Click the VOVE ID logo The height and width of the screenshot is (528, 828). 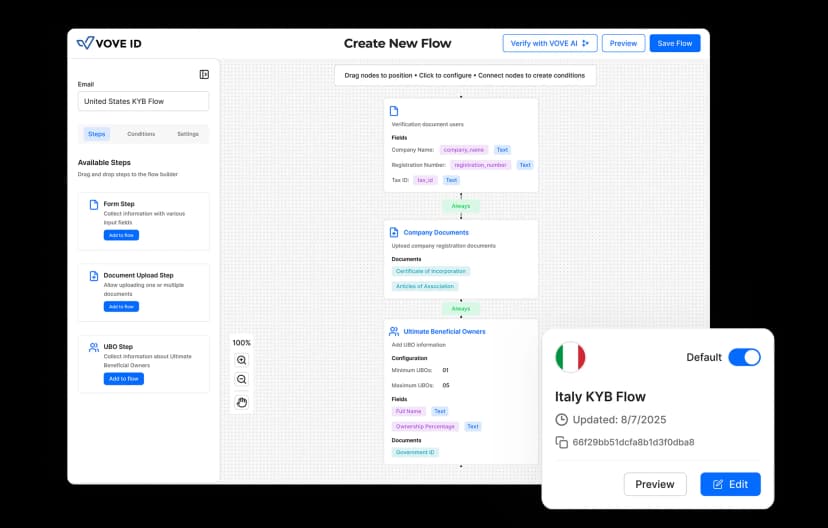coord(114,43)
